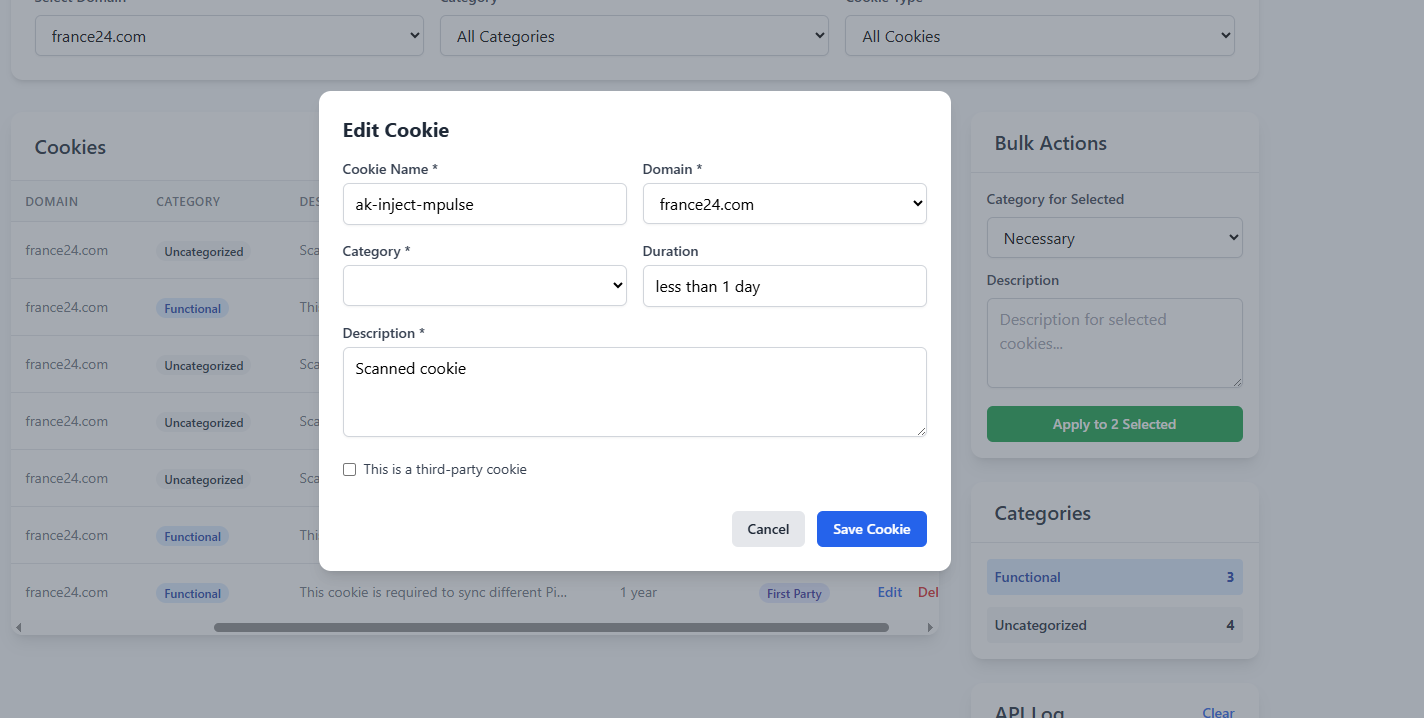Open the Select Domain dropdown showing france24.com

click(228, 35)
